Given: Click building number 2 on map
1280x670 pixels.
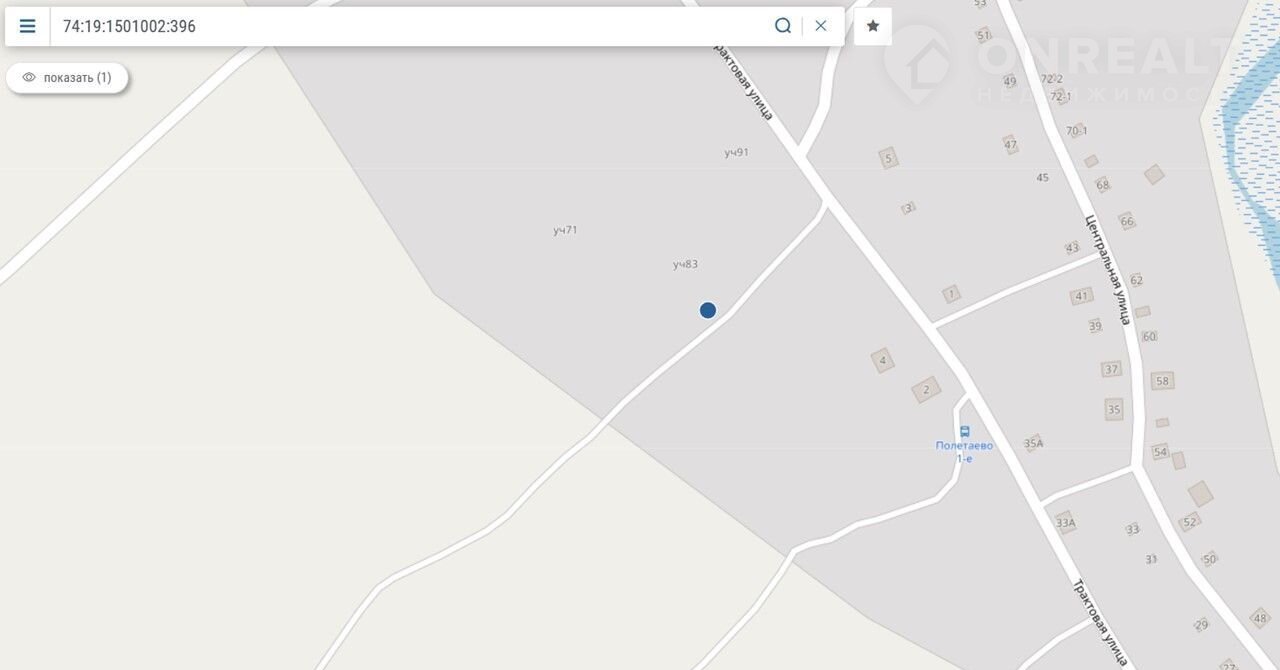Looking at the screenshot, I should click(927, 390).
